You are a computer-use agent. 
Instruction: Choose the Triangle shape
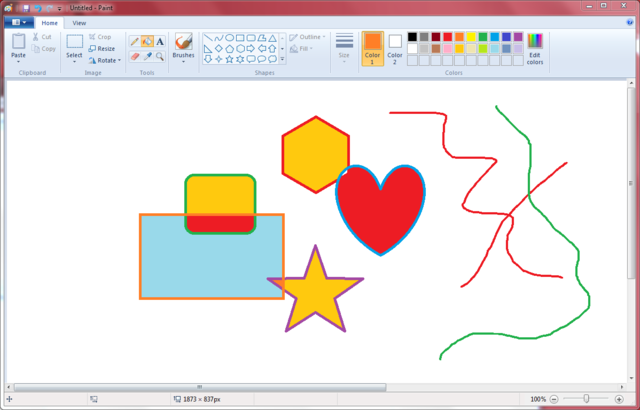pyautogui.click(x=272, y=38)
